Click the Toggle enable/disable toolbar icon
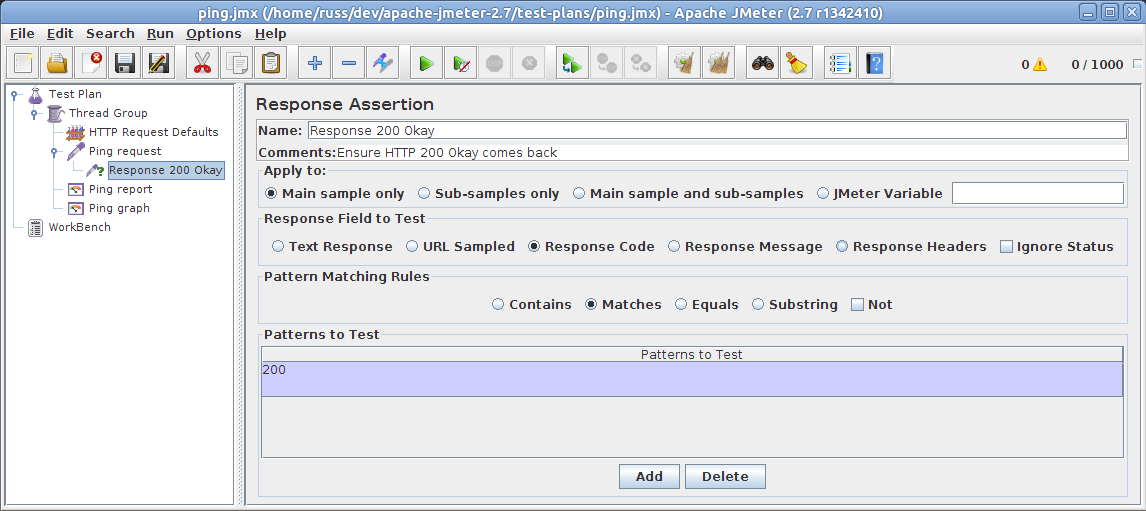 click(383, 64)
